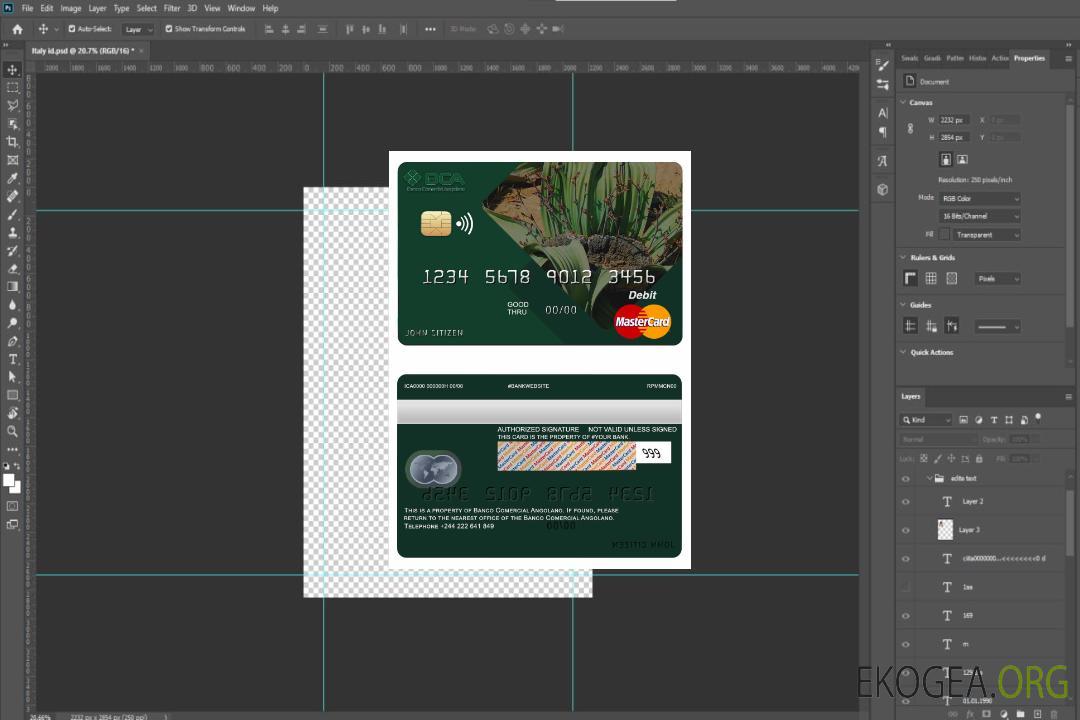Pick the Zoom tool in the toolbar
1080x720 pixels.
(x=13, y=431)
